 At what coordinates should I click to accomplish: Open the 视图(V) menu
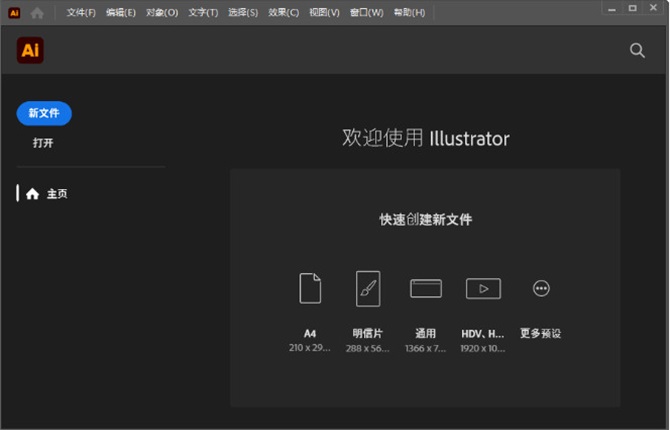[324, 13]
